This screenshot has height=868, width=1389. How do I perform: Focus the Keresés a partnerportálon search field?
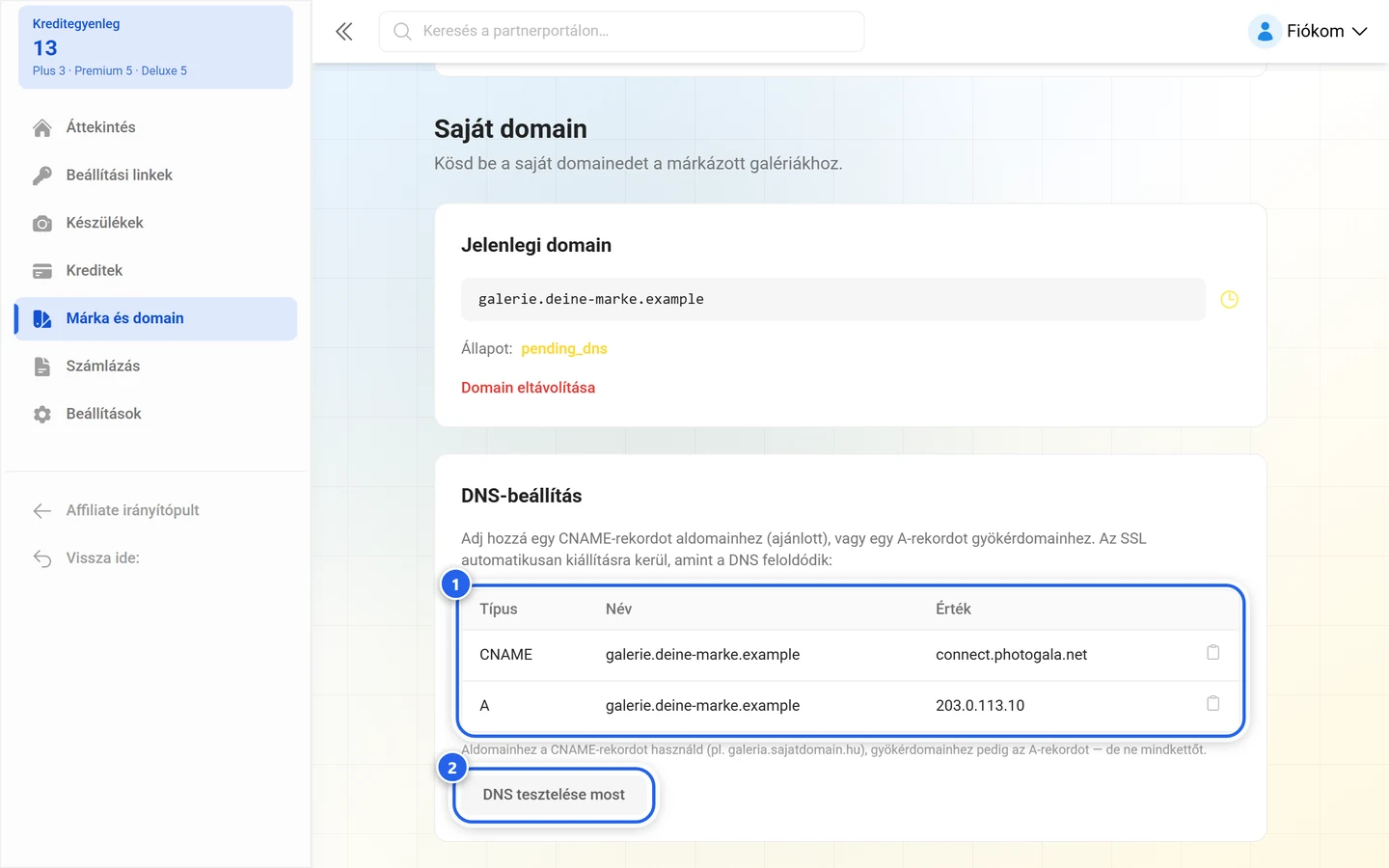point(621,32)
